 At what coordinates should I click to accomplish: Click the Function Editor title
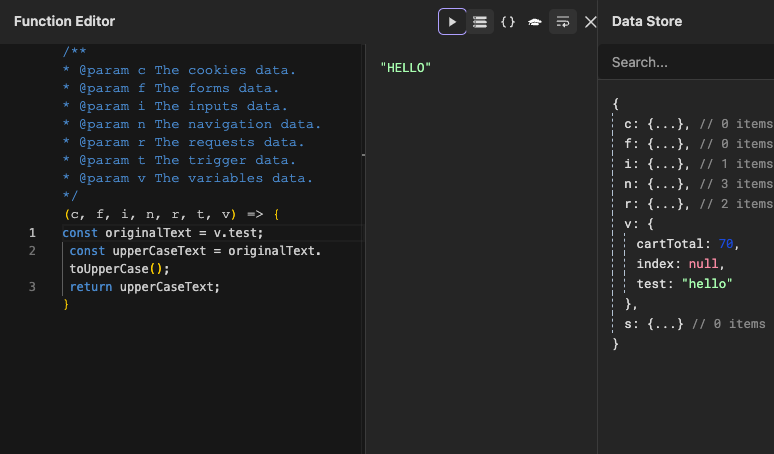coord(64,21)
